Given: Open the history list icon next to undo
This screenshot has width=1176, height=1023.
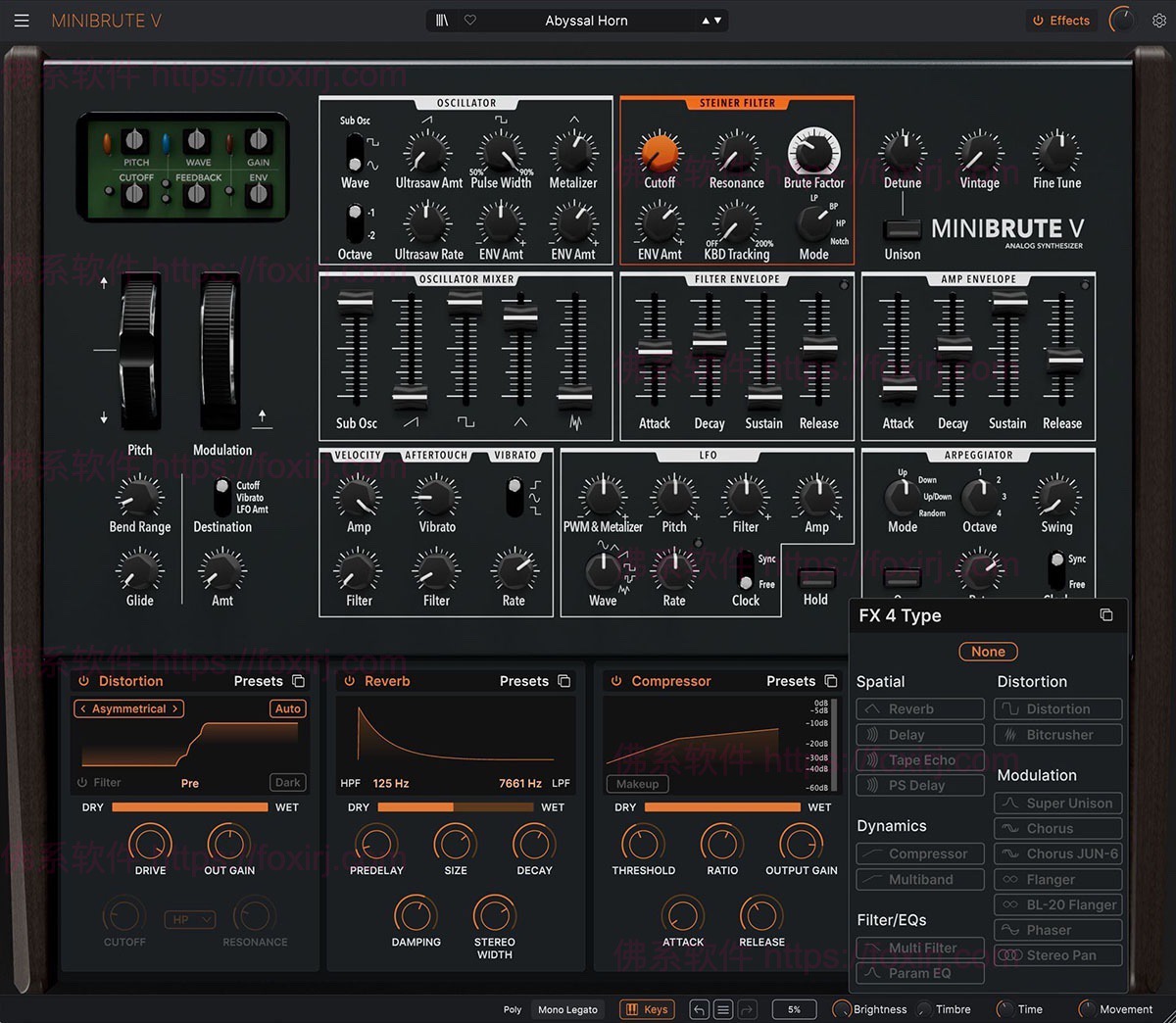Looking at the screenshot, I should [x=722, y=1009].
